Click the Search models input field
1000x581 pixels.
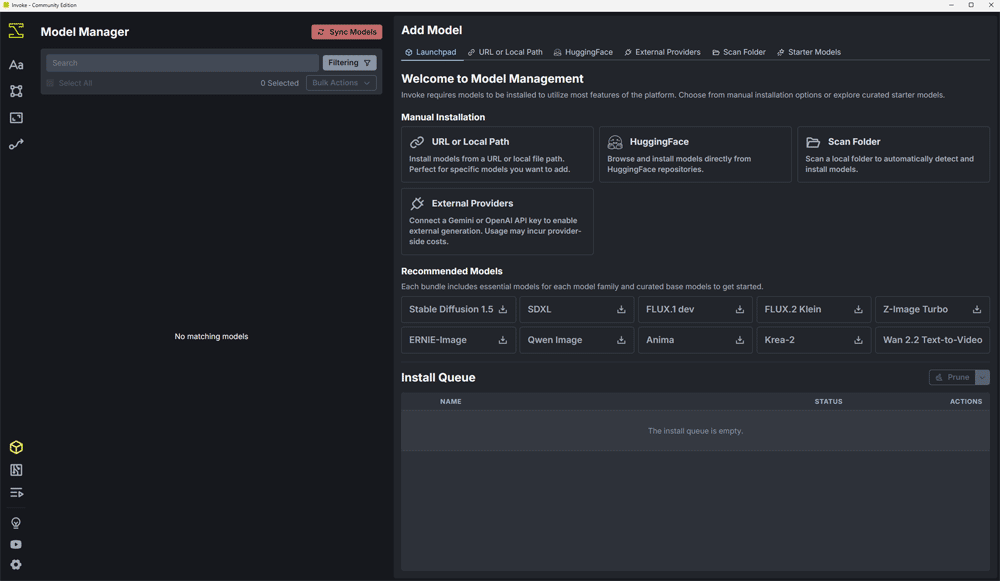coord(182,63)
